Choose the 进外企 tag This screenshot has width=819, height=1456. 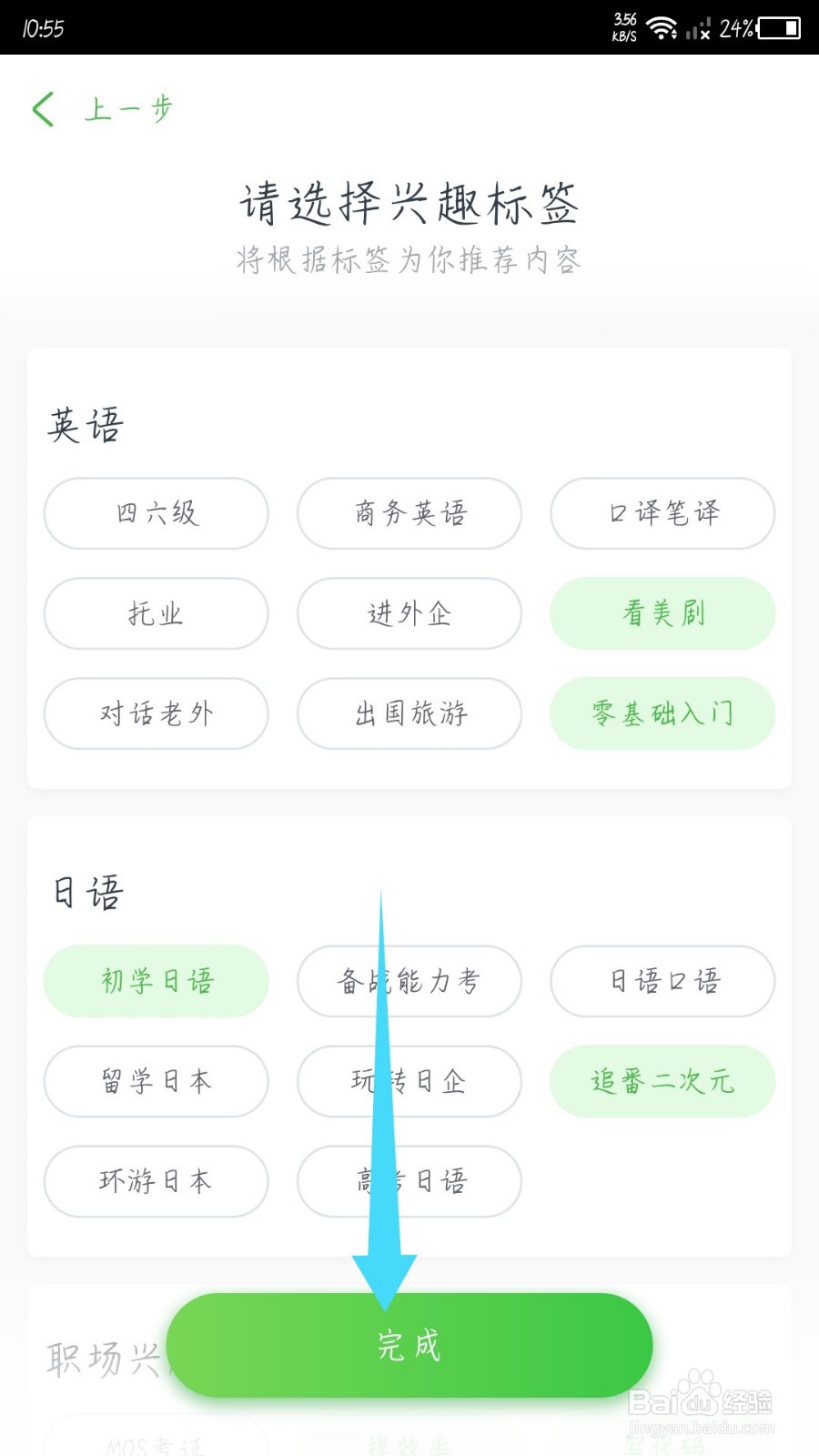point(409,613)
